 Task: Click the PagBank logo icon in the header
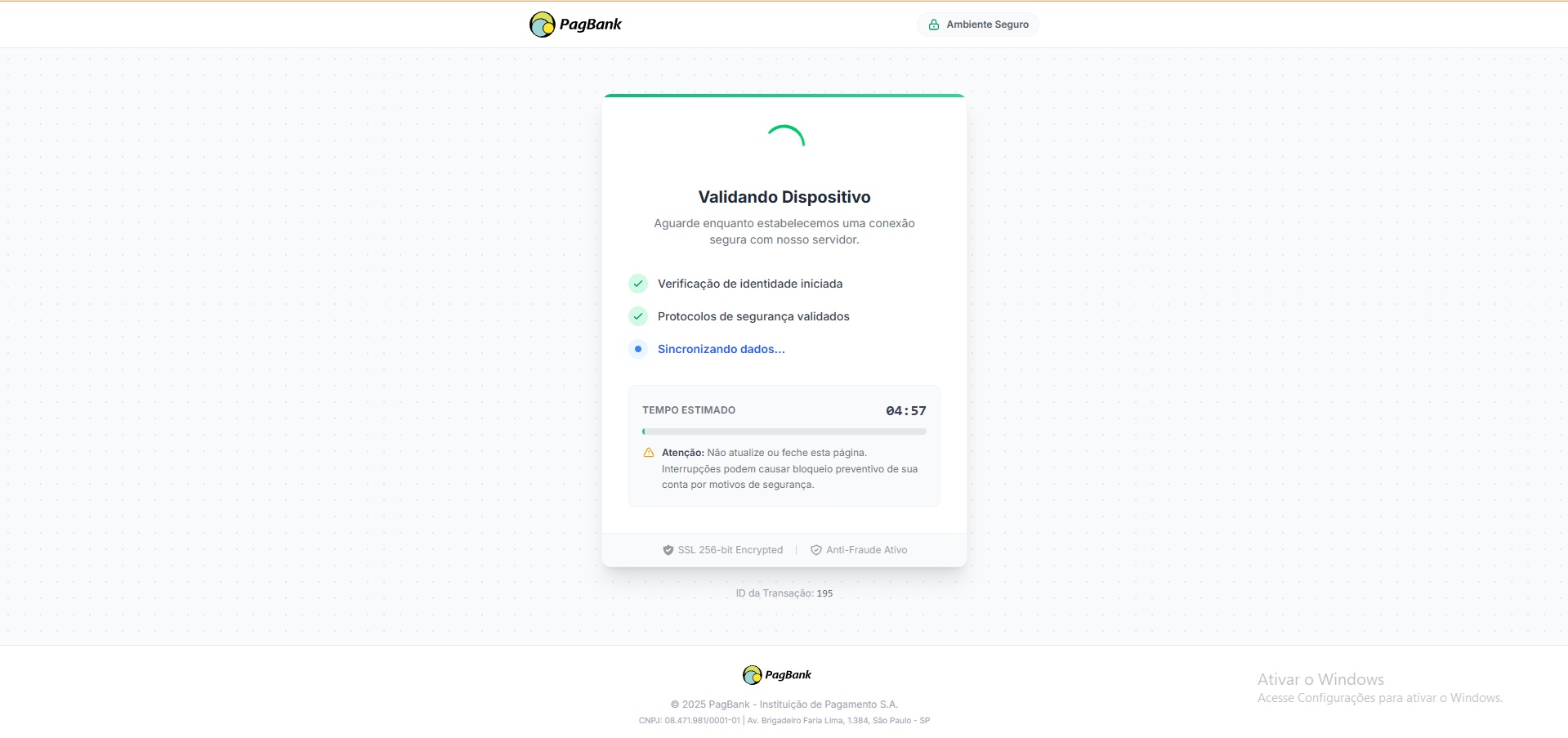click(542, 25)
